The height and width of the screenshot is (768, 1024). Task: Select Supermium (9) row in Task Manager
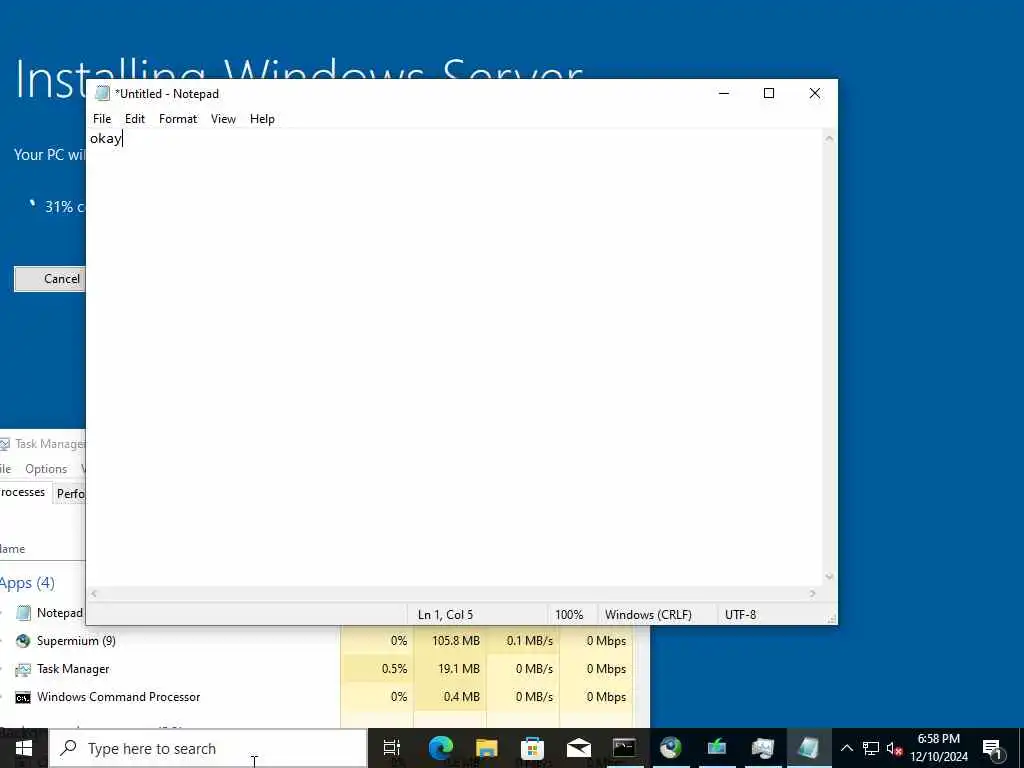click(316, 641)
